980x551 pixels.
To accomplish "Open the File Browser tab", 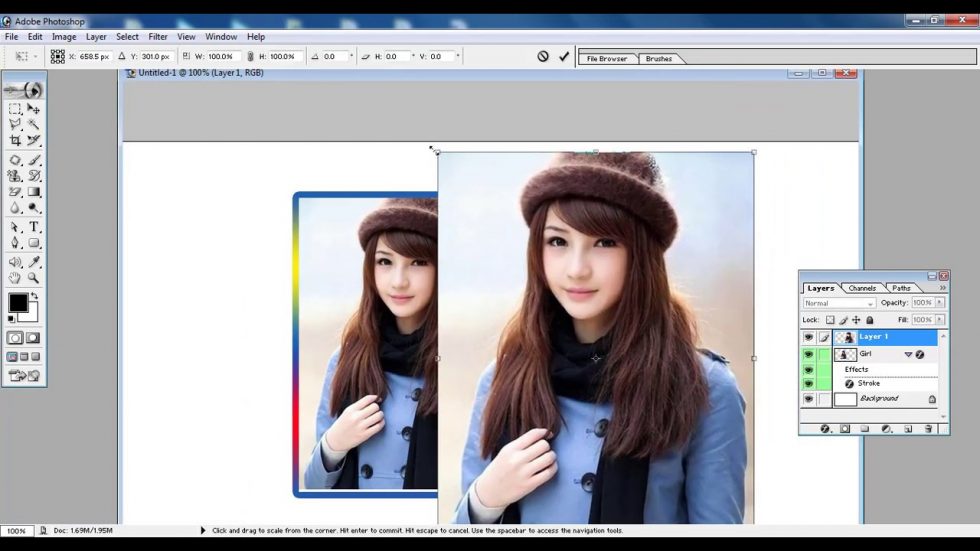I will click(607, 59).
